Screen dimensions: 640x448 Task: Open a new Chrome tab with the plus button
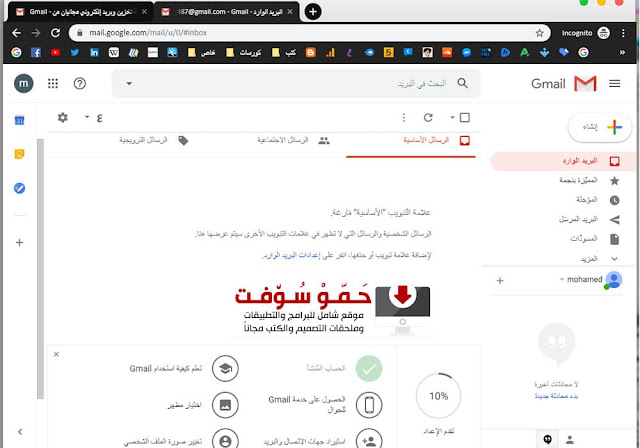[313, 12]
